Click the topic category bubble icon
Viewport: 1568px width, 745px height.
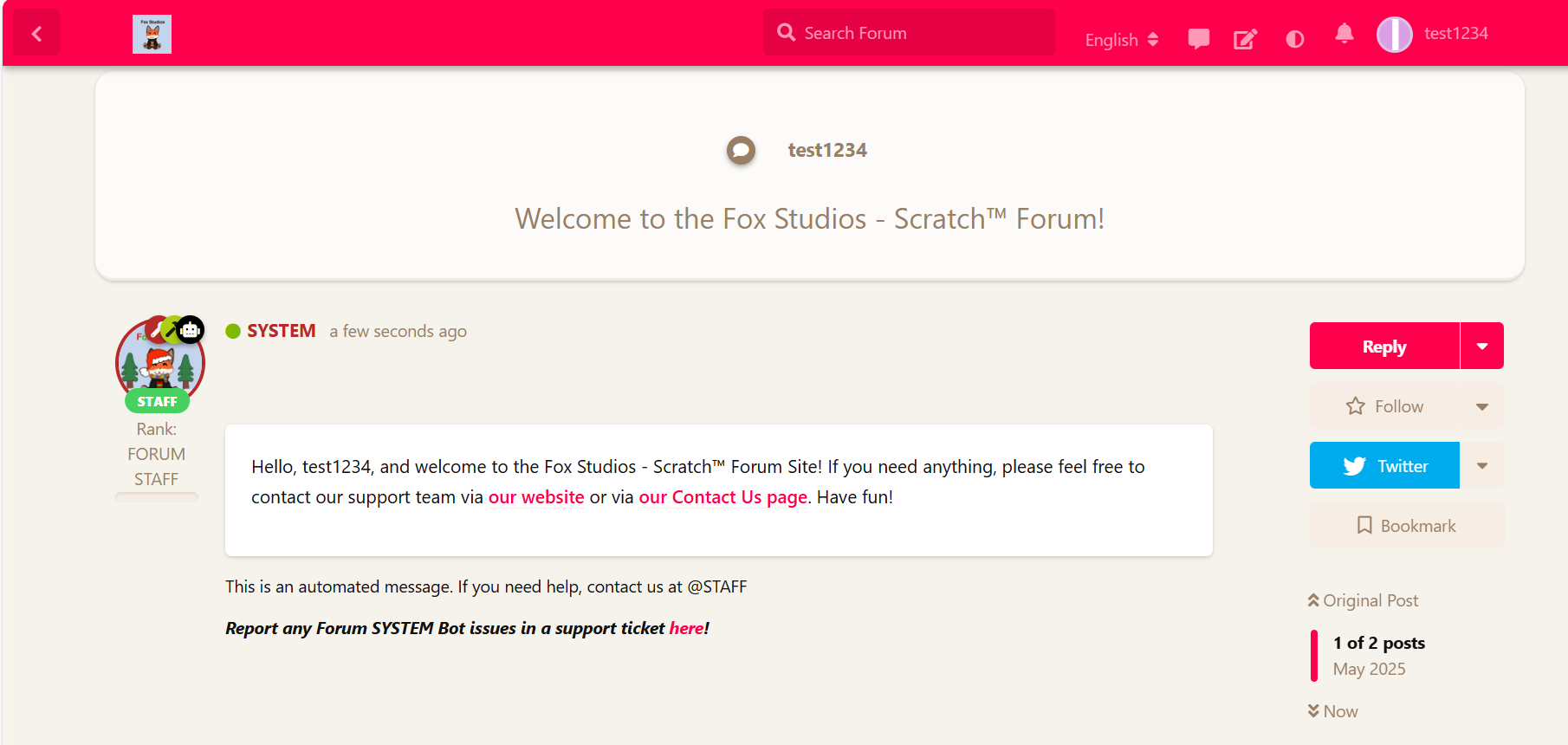pos(741,151)
